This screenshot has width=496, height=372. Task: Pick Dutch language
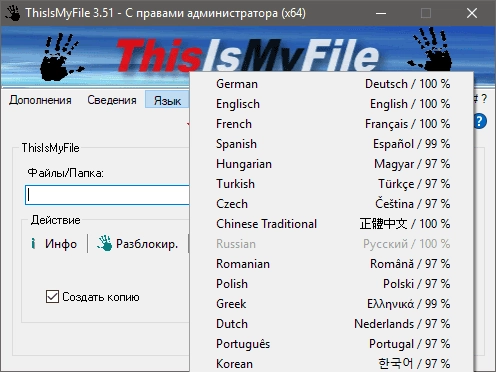332,324
